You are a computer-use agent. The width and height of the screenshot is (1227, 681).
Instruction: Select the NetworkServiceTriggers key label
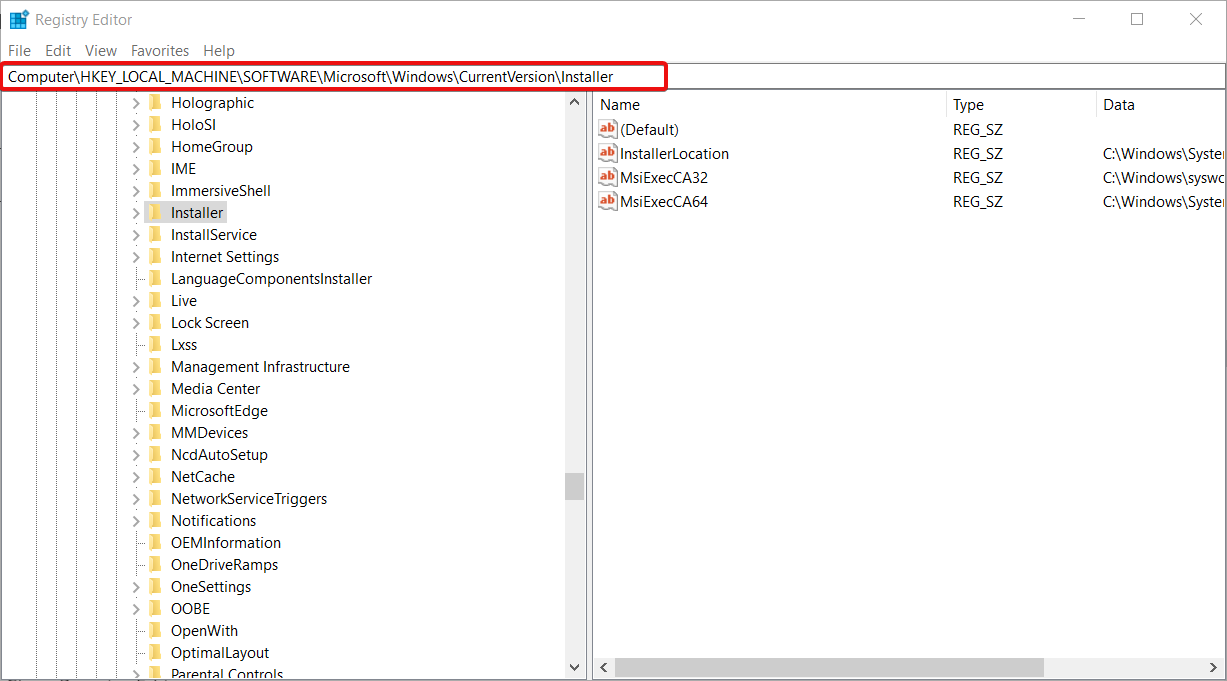[x=249, y=498]
